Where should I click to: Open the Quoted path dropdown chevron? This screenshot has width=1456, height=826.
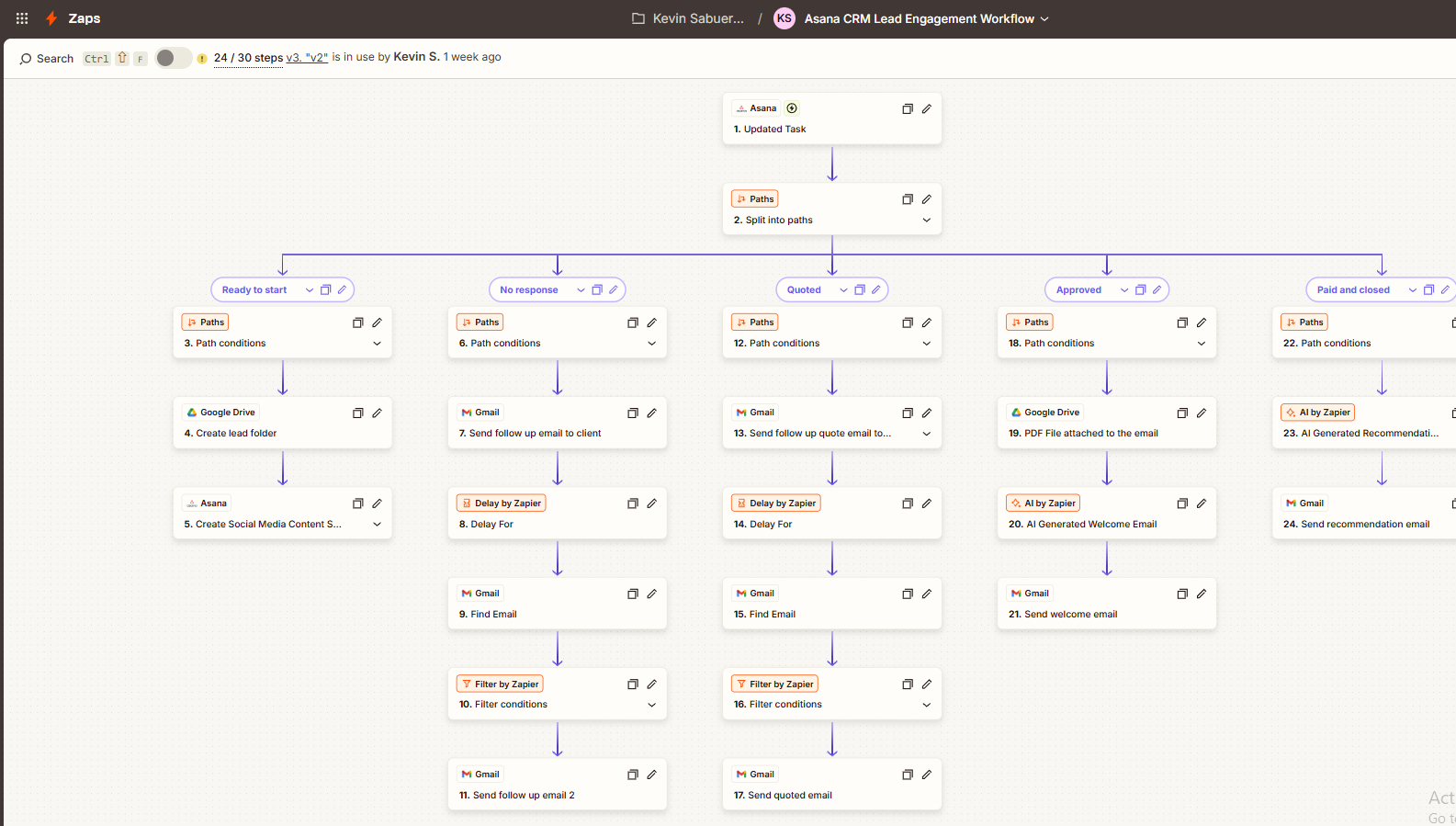coord(843,290)
